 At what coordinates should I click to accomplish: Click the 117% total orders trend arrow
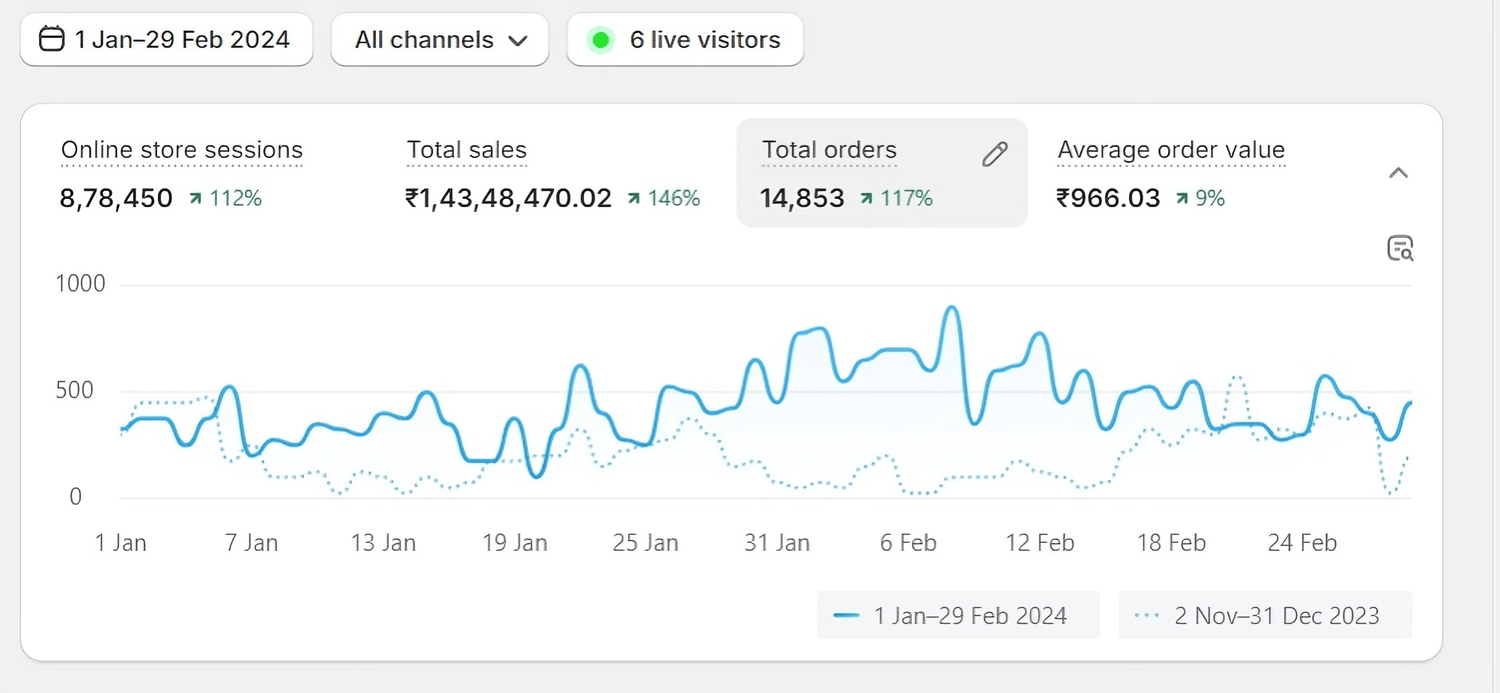point(866,199)
